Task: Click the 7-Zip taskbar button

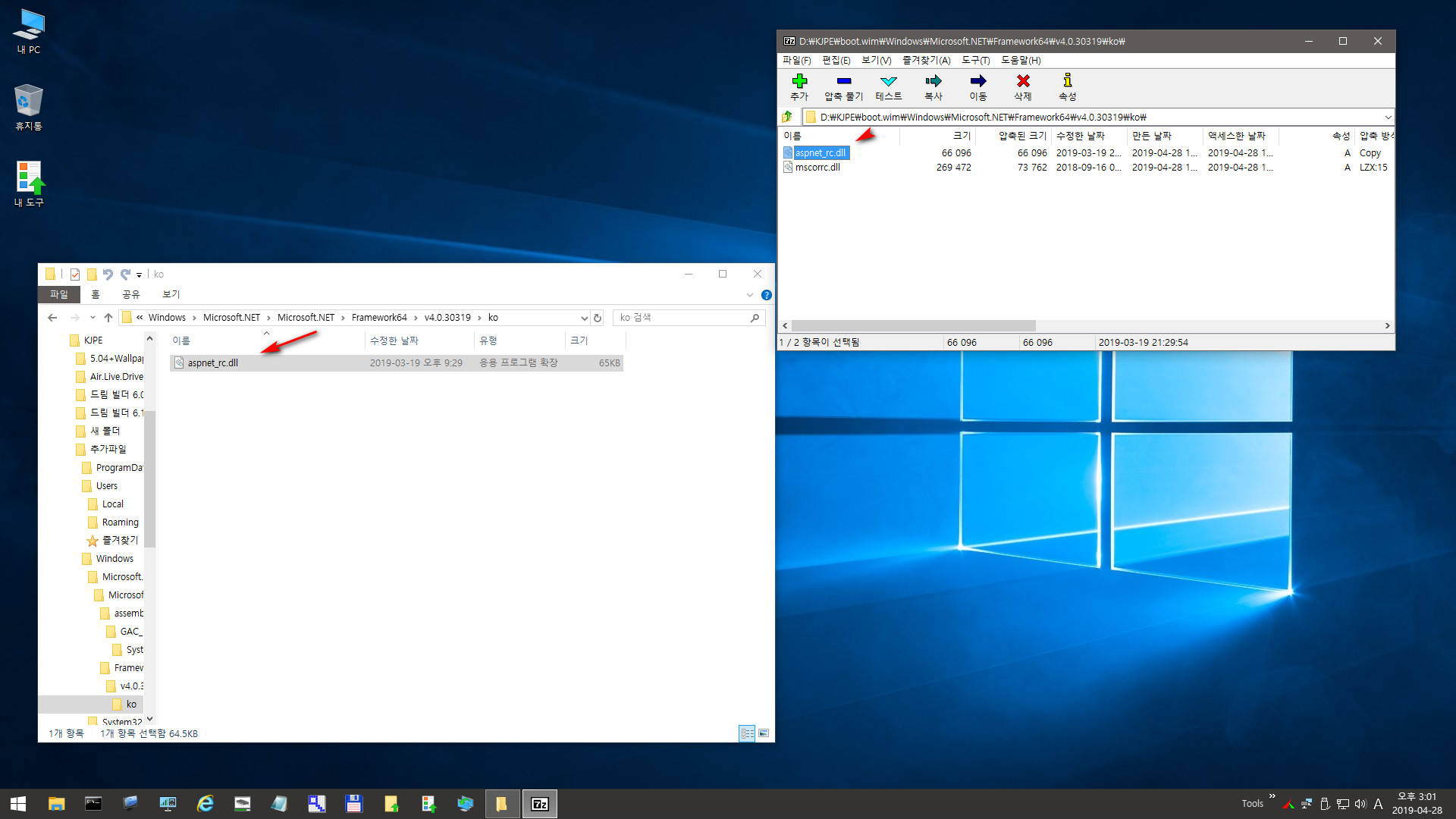Action: (539, 804)
